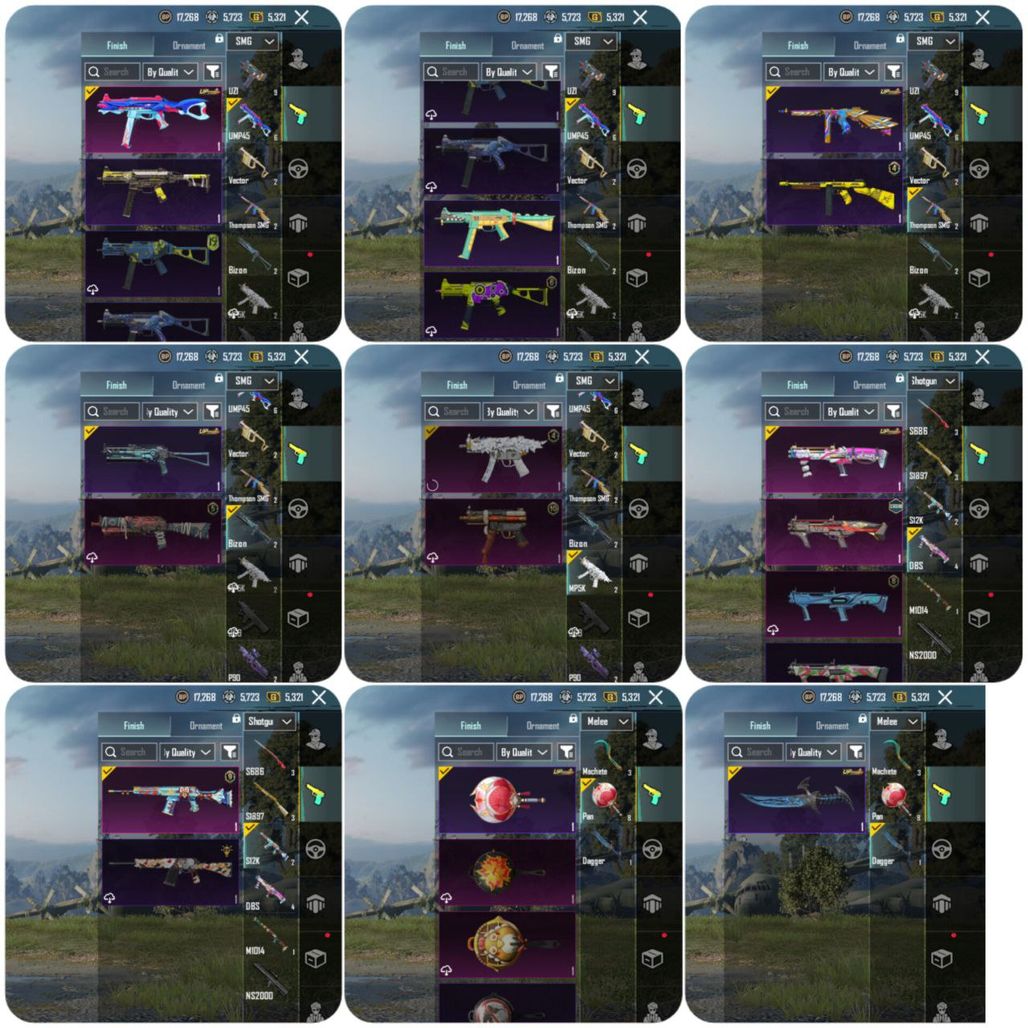This screenshot has width=1028, height=1028.
Task: Tap download cloud icon on fiery explosion pan skin
Action: pyautogui.click(x=446, y=897)
